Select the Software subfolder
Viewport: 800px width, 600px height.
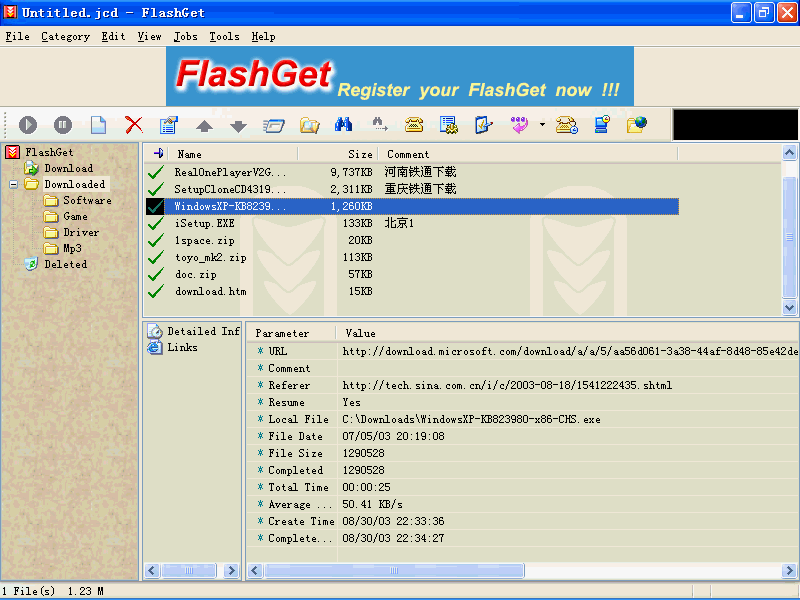click(x=87, y=201)
